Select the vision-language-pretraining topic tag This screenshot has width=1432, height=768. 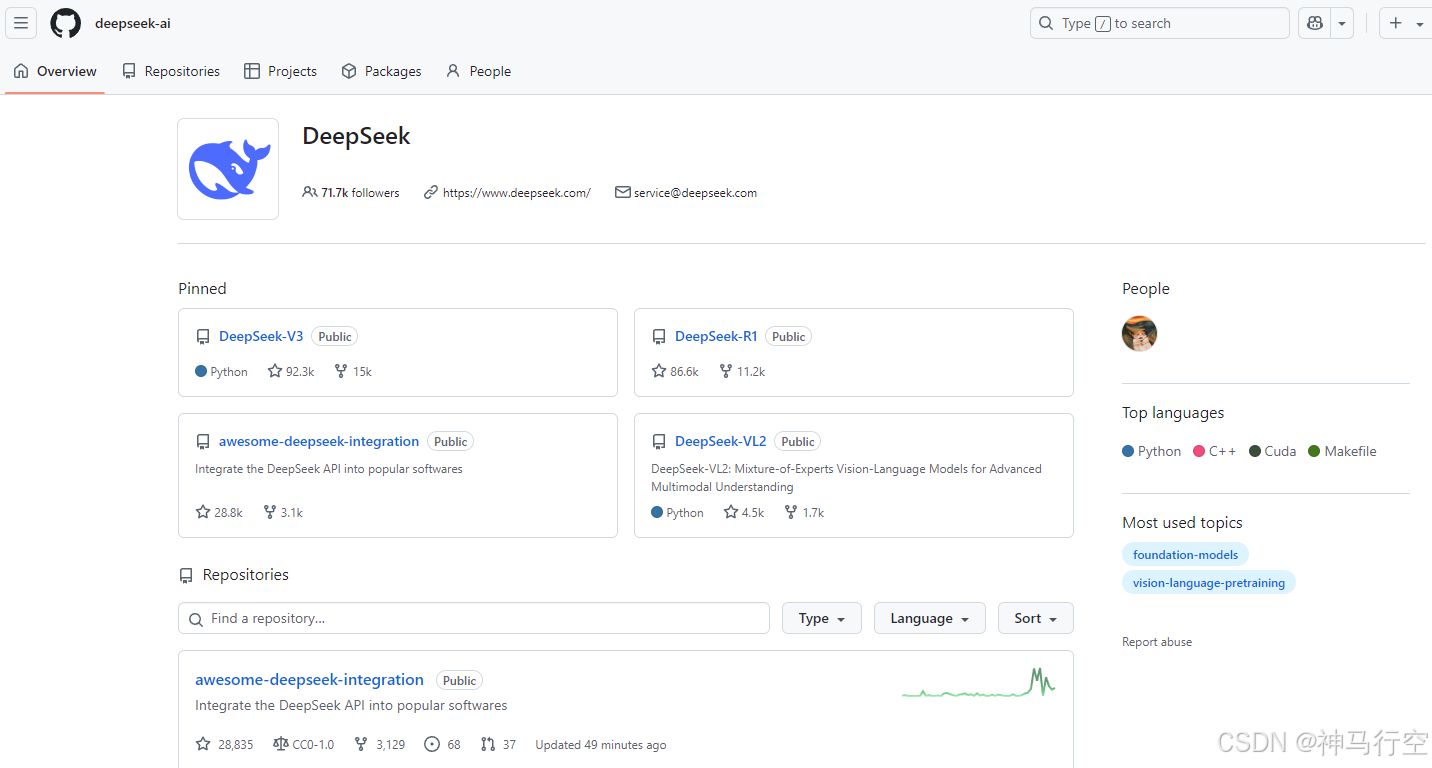click(1209, 582)
